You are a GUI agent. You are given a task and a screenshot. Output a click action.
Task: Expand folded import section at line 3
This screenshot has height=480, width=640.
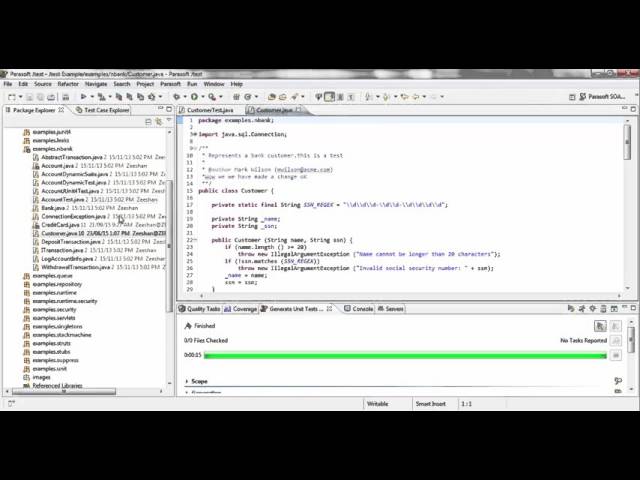193,134
